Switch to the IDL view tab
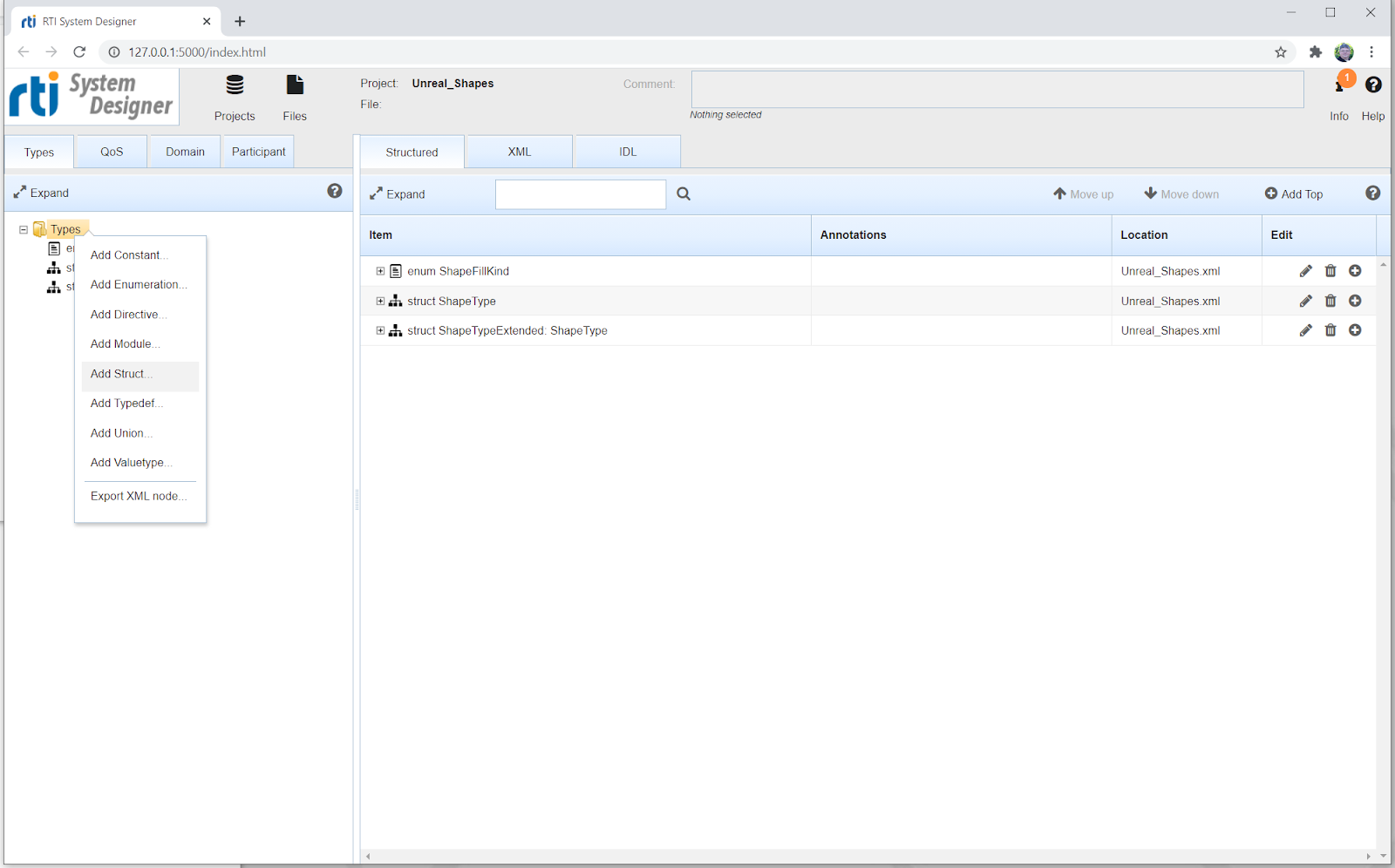The height and width of the screenshot is (868, 1395). point(628,152)
